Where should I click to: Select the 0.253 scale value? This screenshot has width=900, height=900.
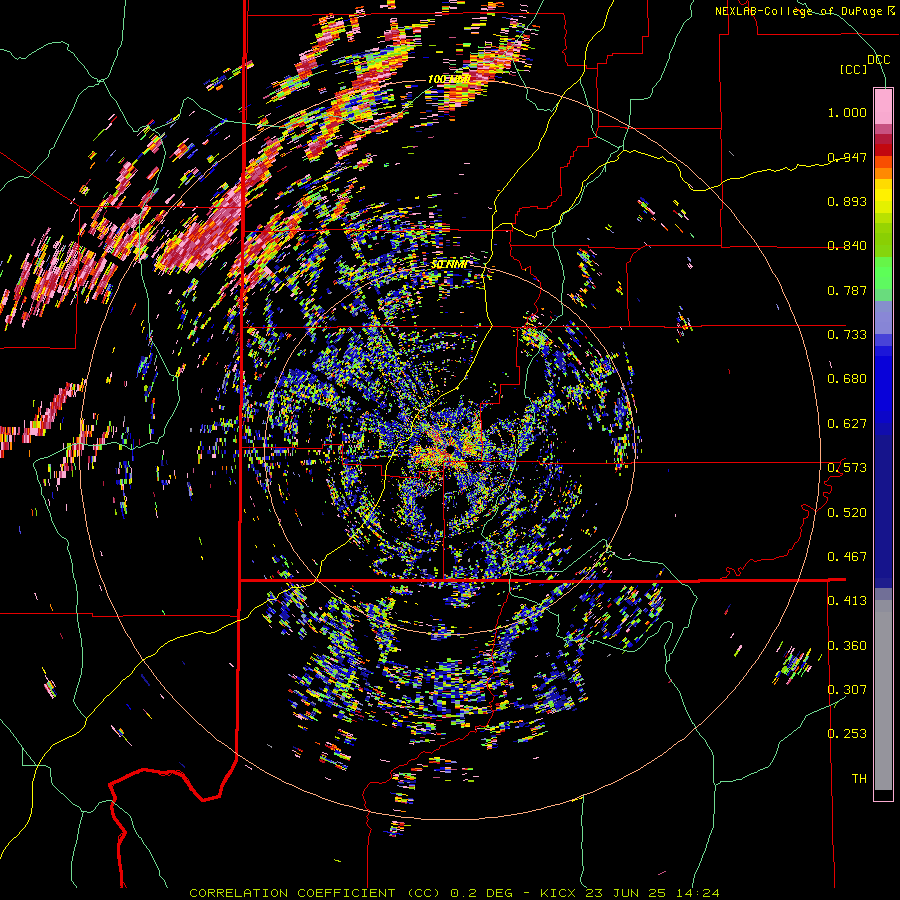[x=847, y=734]
